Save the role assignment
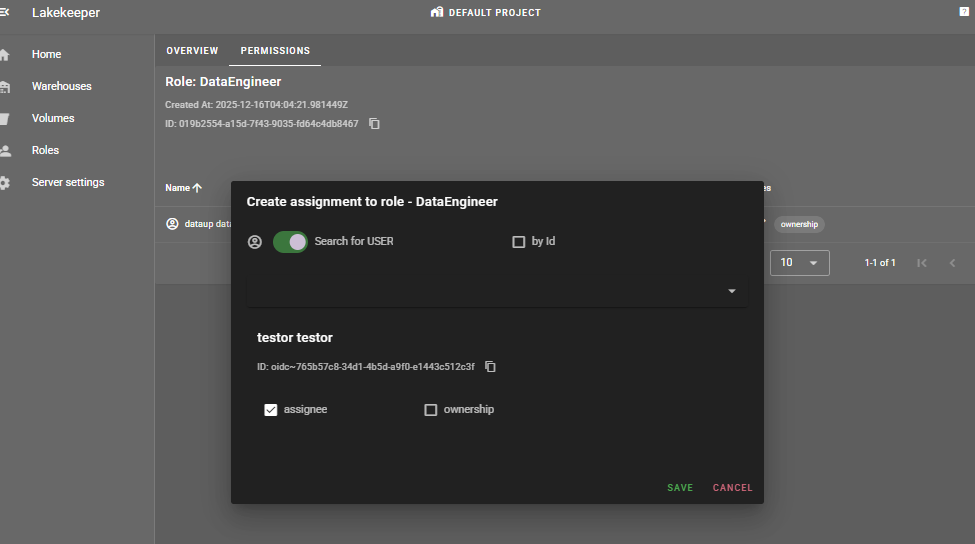This screenshot has width=975, height=544. tap(680, 488)
